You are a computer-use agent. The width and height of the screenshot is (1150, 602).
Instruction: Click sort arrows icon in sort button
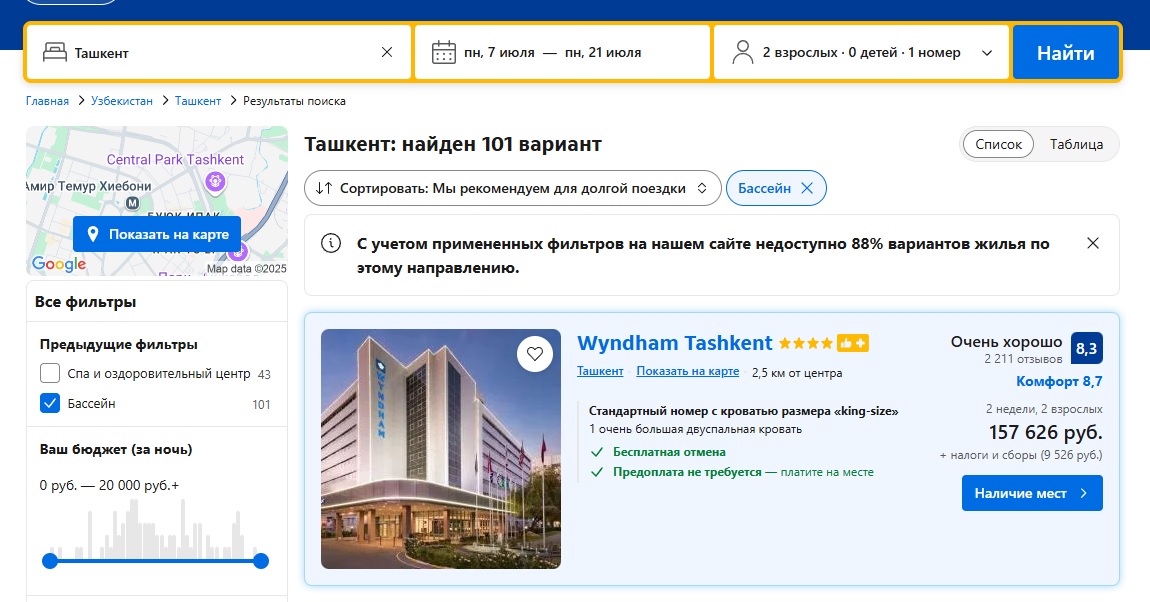point(324,188)
